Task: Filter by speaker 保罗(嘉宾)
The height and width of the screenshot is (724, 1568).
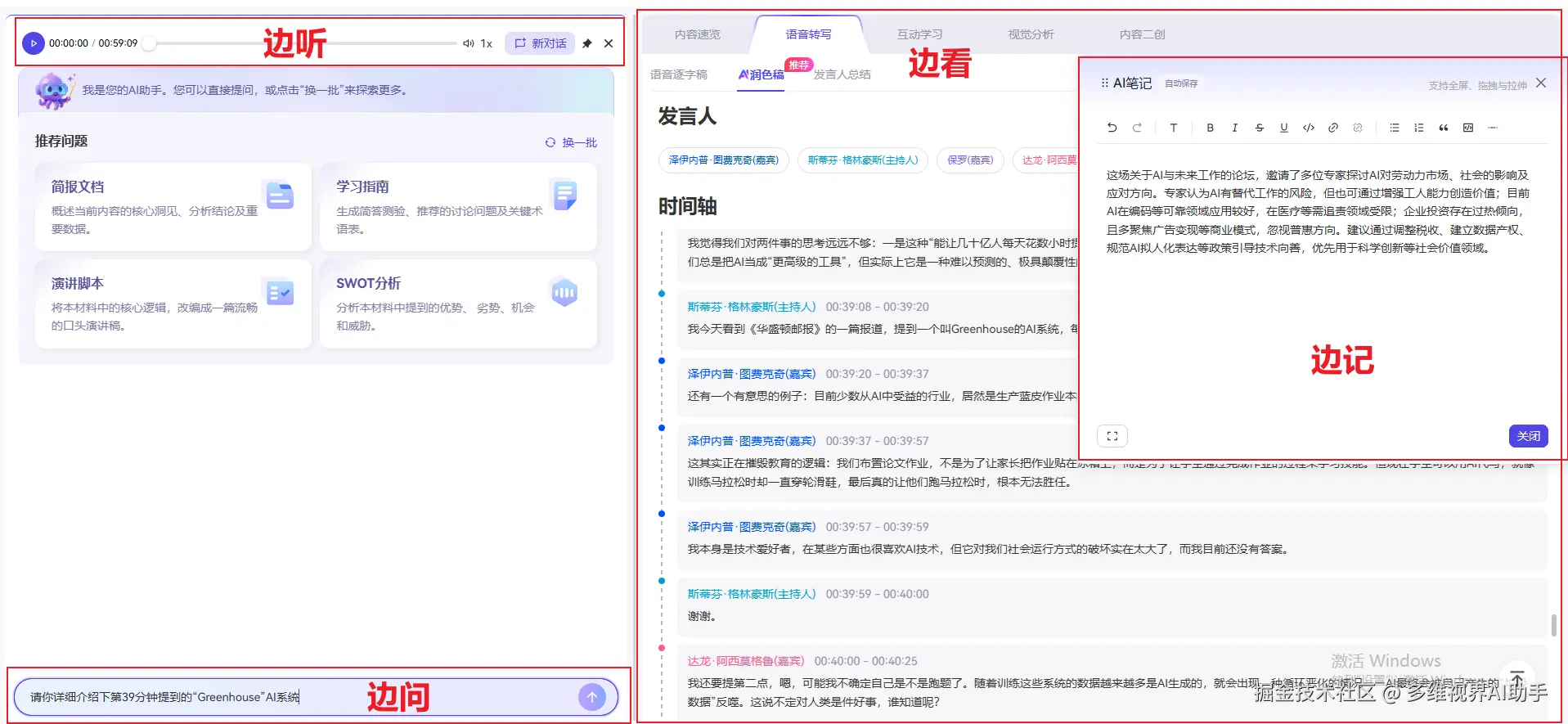Action: (x=970, y=160)
